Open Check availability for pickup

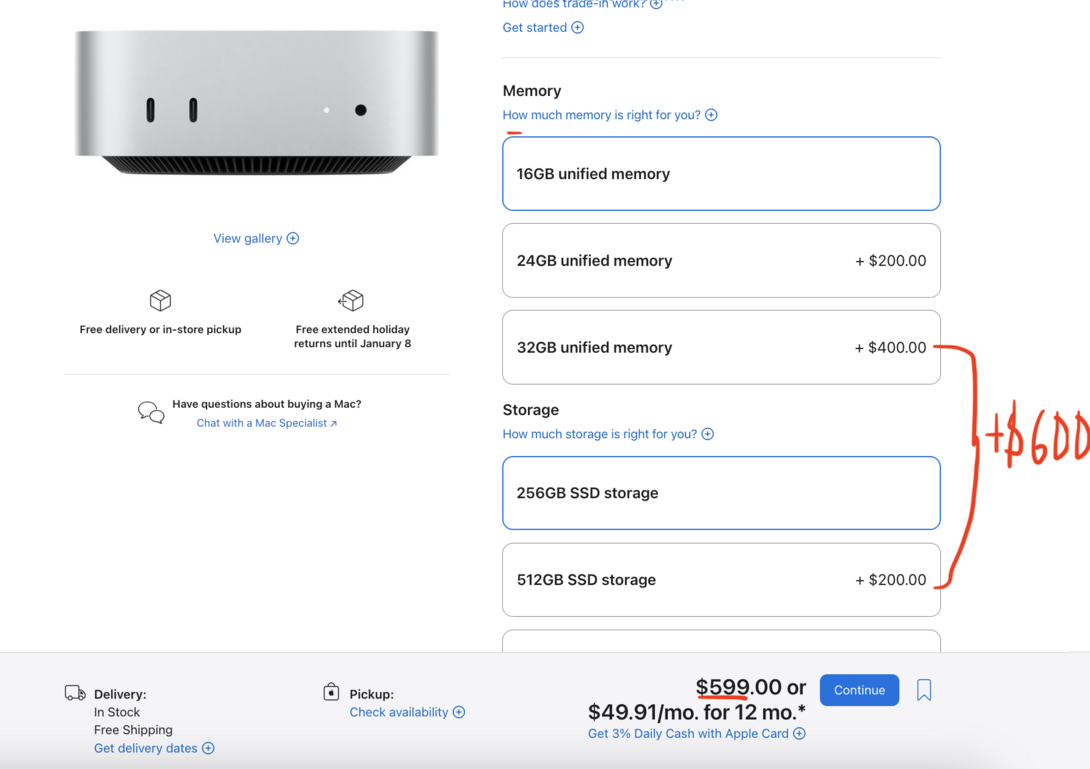(x=406, y=712)
